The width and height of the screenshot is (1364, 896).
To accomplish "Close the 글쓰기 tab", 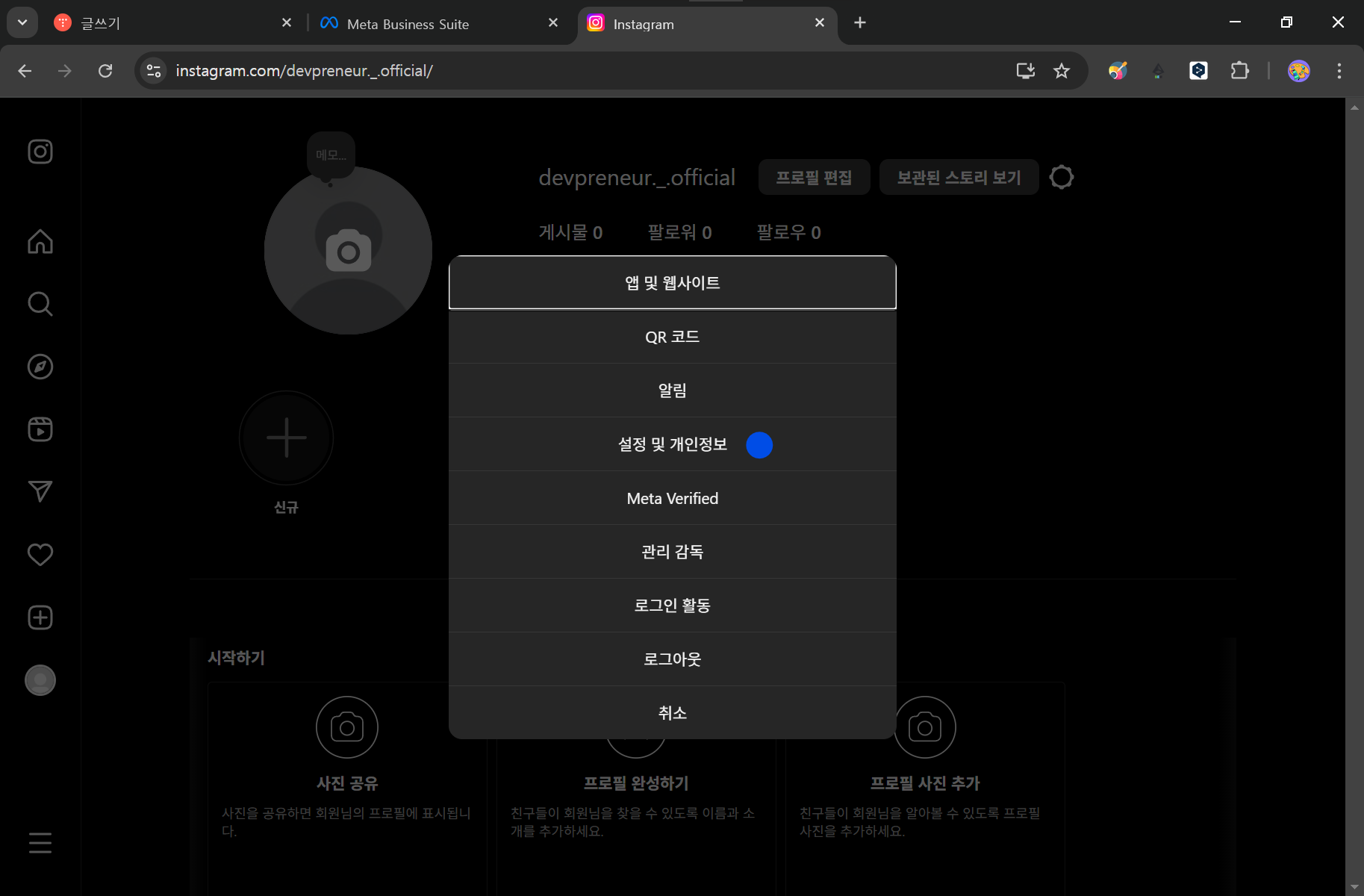I will click(x=287, y=23).
